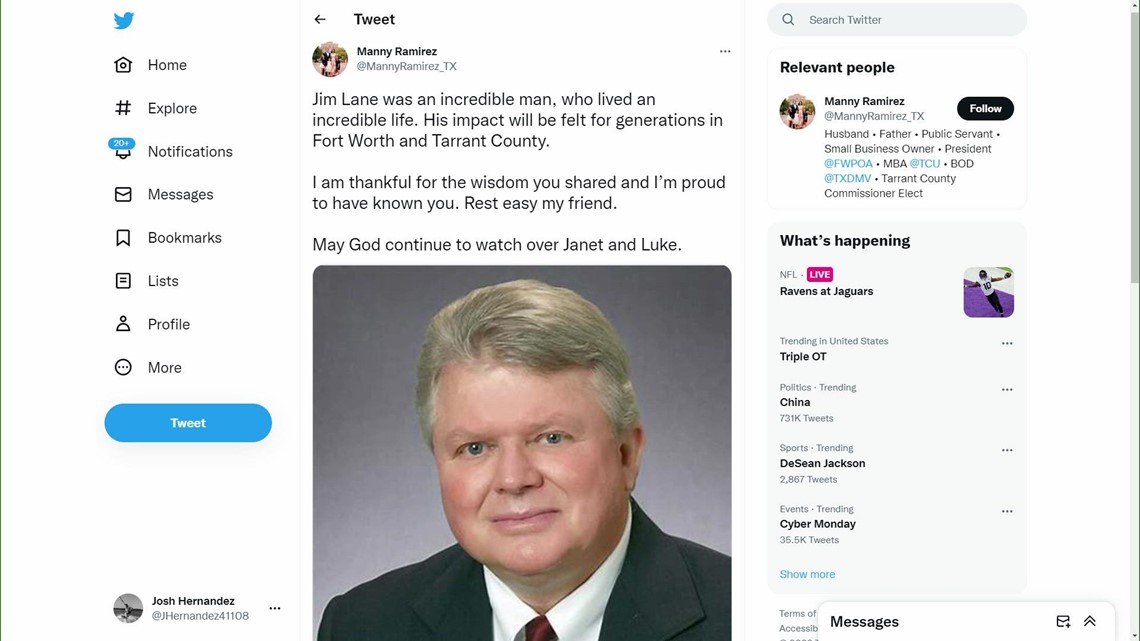
Task: Open the Home menu item
Action: 166,65
